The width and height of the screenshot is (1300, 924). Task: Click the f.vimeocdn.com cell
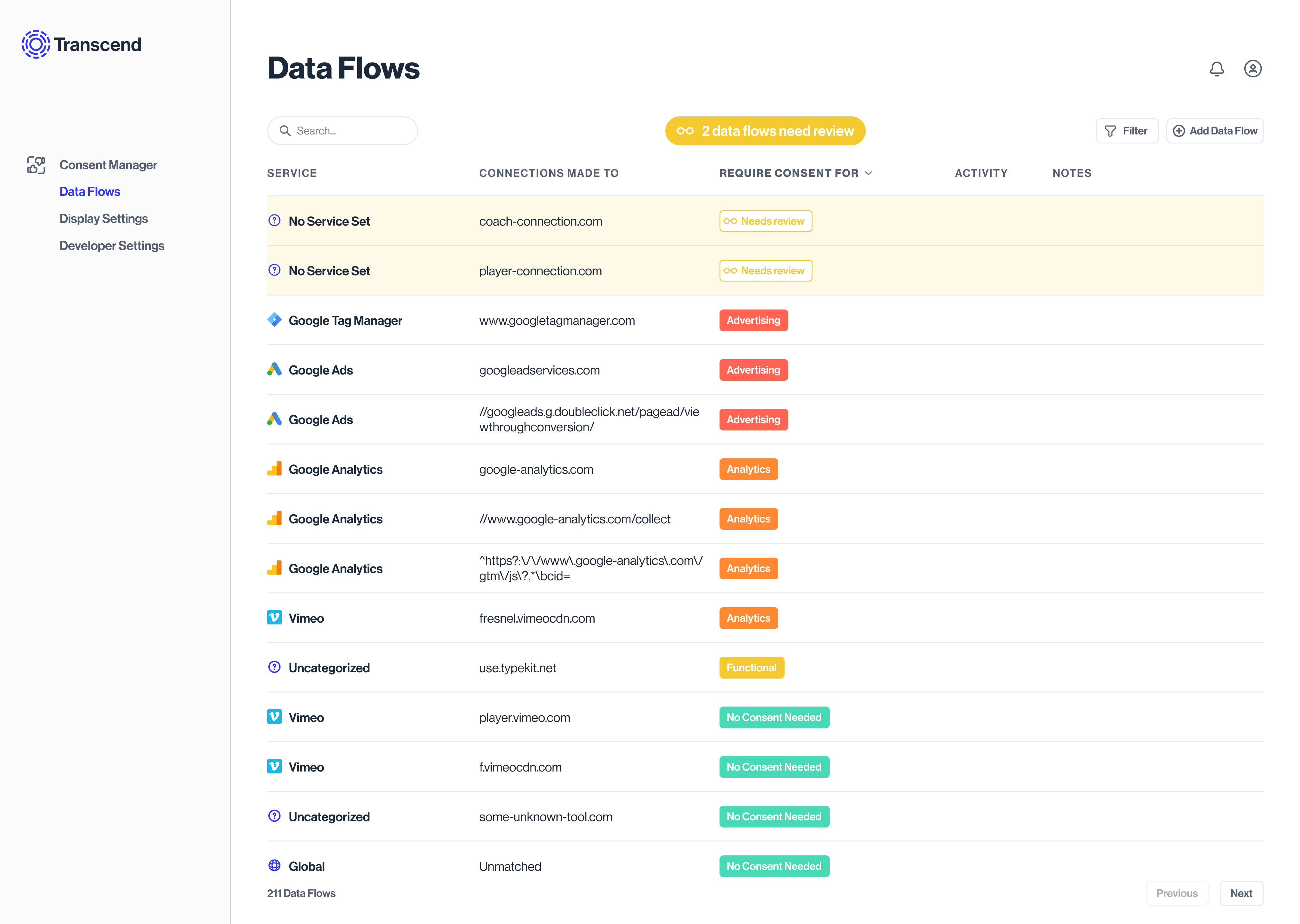[520, 767]
